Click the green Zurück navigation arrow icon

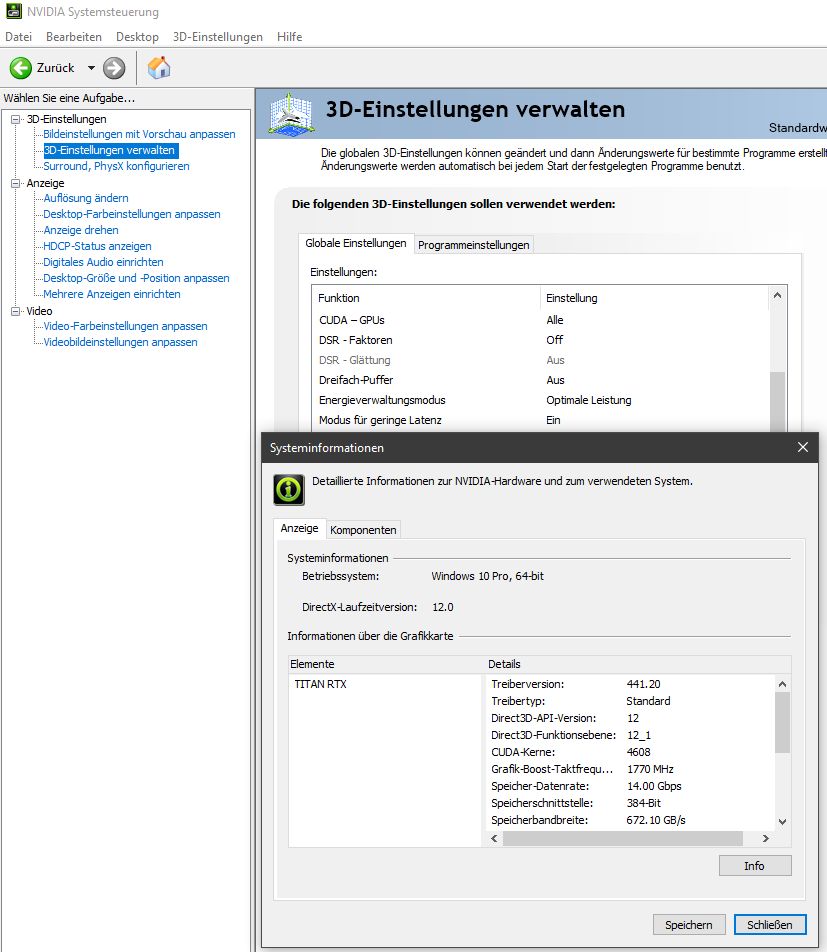pyautogui.click(x=22, y=67)
